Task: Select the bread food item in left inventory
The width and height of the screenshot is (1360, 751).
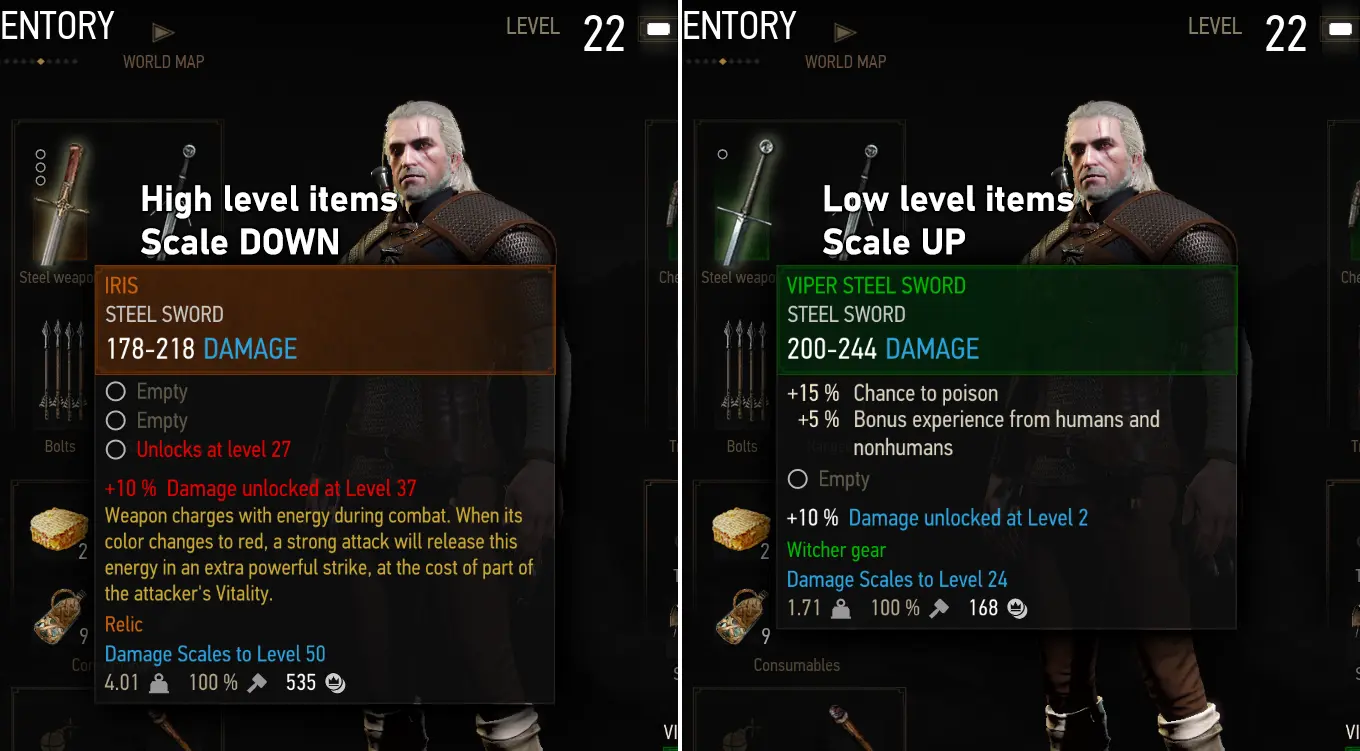Action: coord(60,530)
